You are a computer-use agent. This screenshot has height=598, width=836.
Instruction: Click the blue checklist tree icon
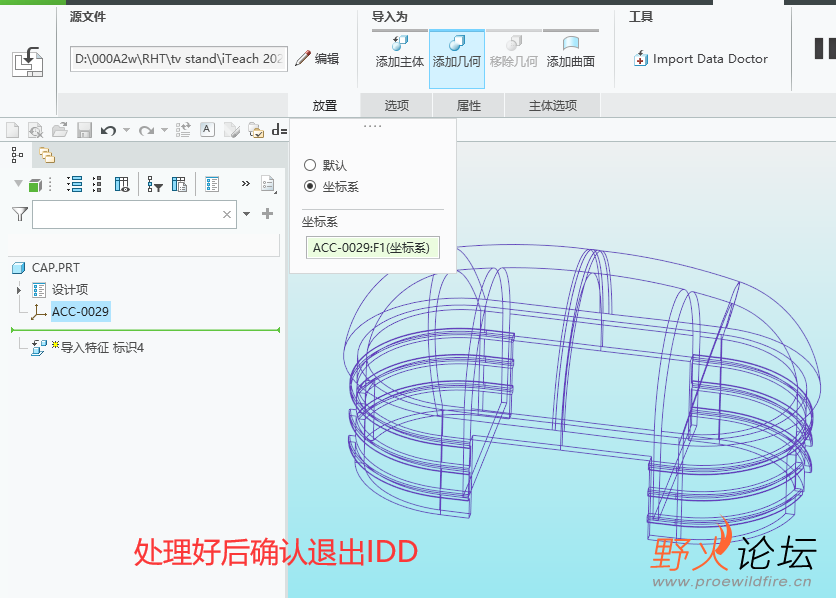212,184
